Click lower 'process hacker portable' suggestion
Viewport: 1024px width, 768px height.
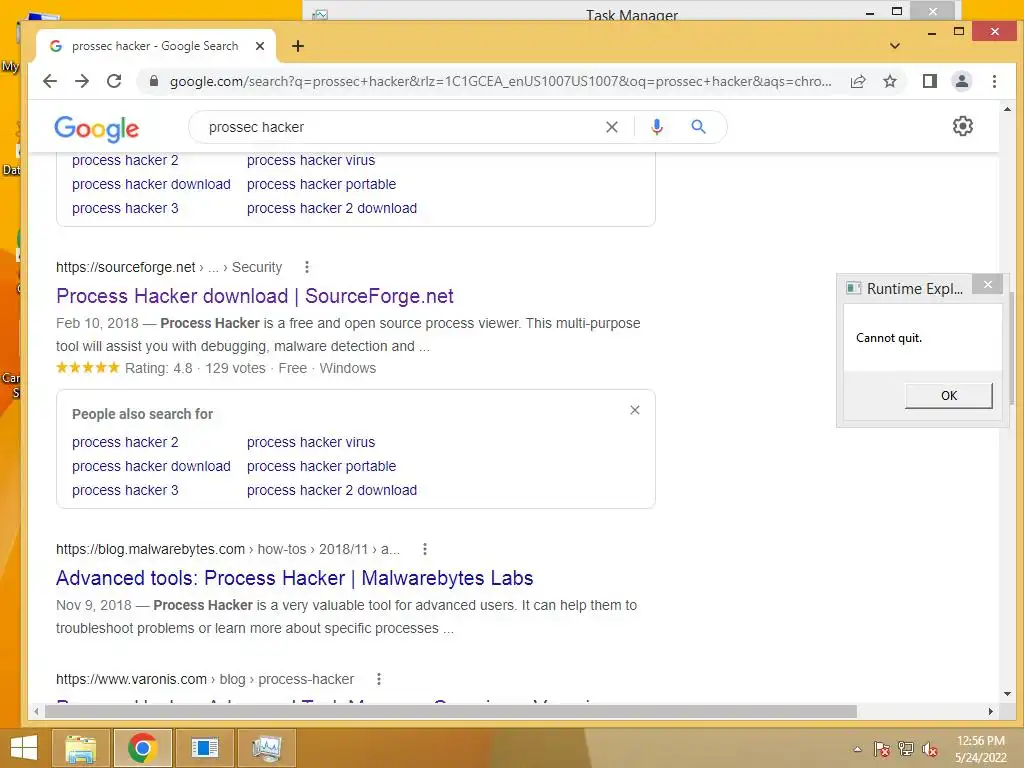pos(321,466)
